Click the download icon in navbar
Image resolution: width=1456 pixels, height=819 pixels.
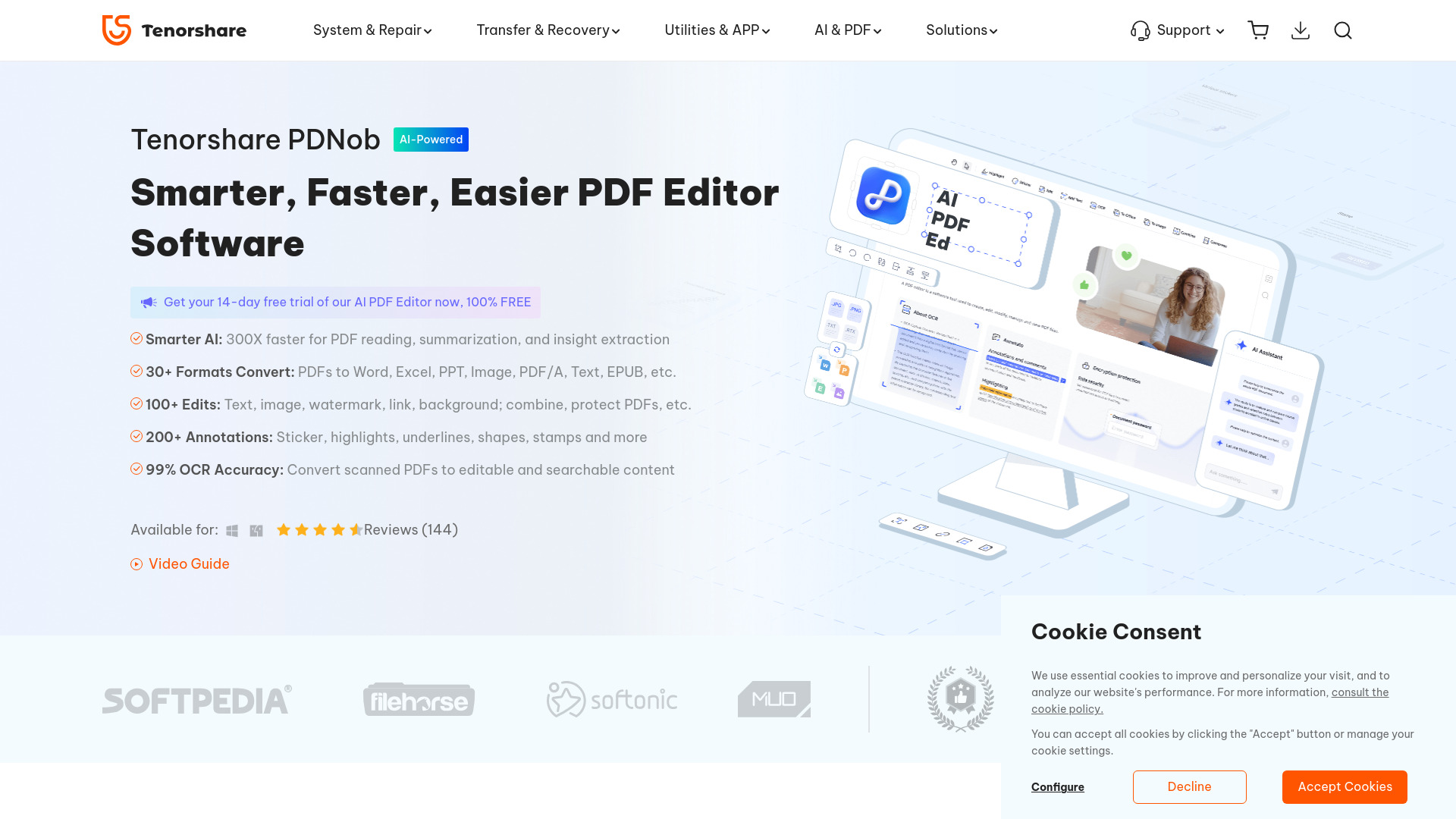1300,30
